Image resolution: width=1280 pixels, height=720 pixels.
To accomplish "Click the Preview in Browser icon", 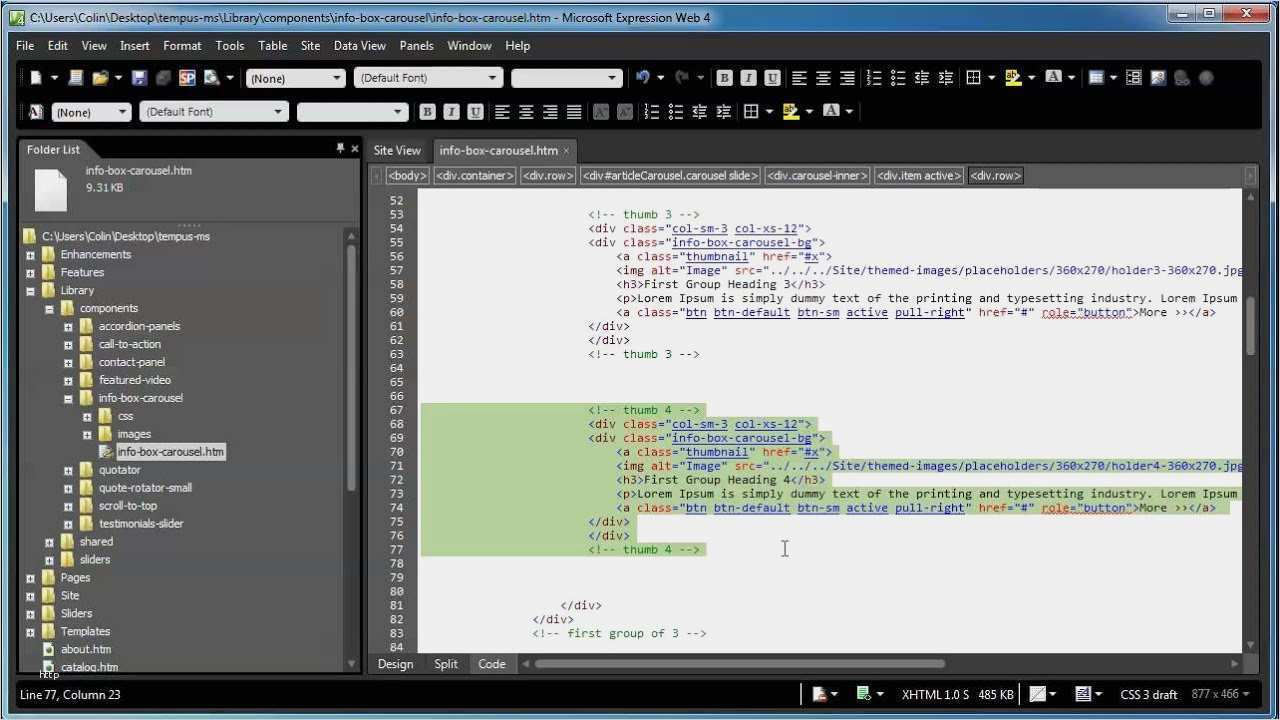I will coord(211,78).
